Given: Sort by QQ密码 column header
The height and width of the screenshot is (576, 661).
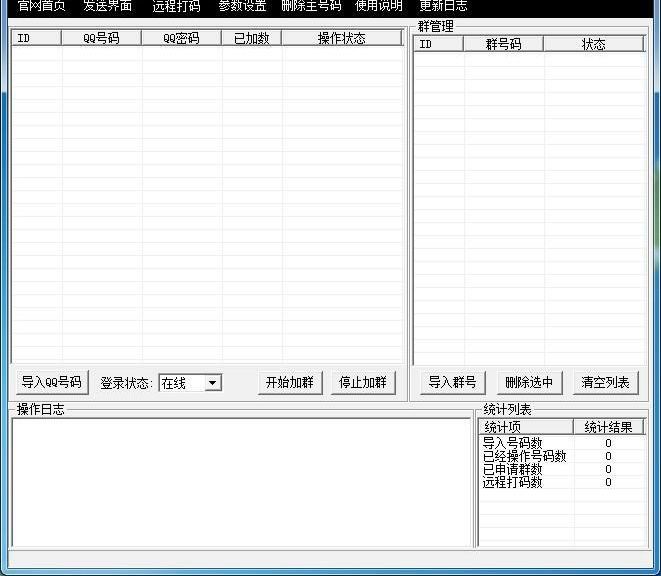Looking at the screenshot, I should click(181, 38).
